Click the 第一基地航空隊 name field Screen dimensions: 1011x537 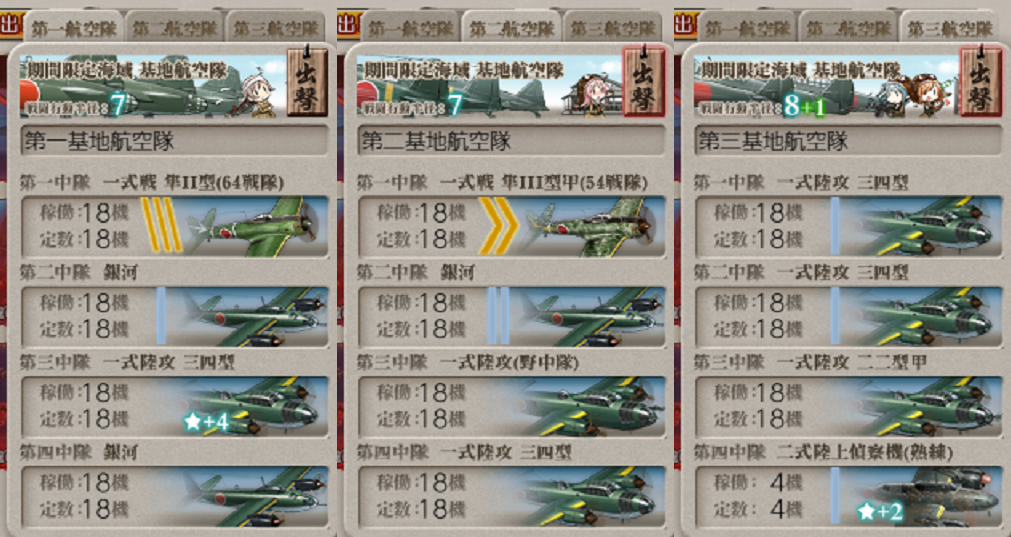click(x=174, y=141)
